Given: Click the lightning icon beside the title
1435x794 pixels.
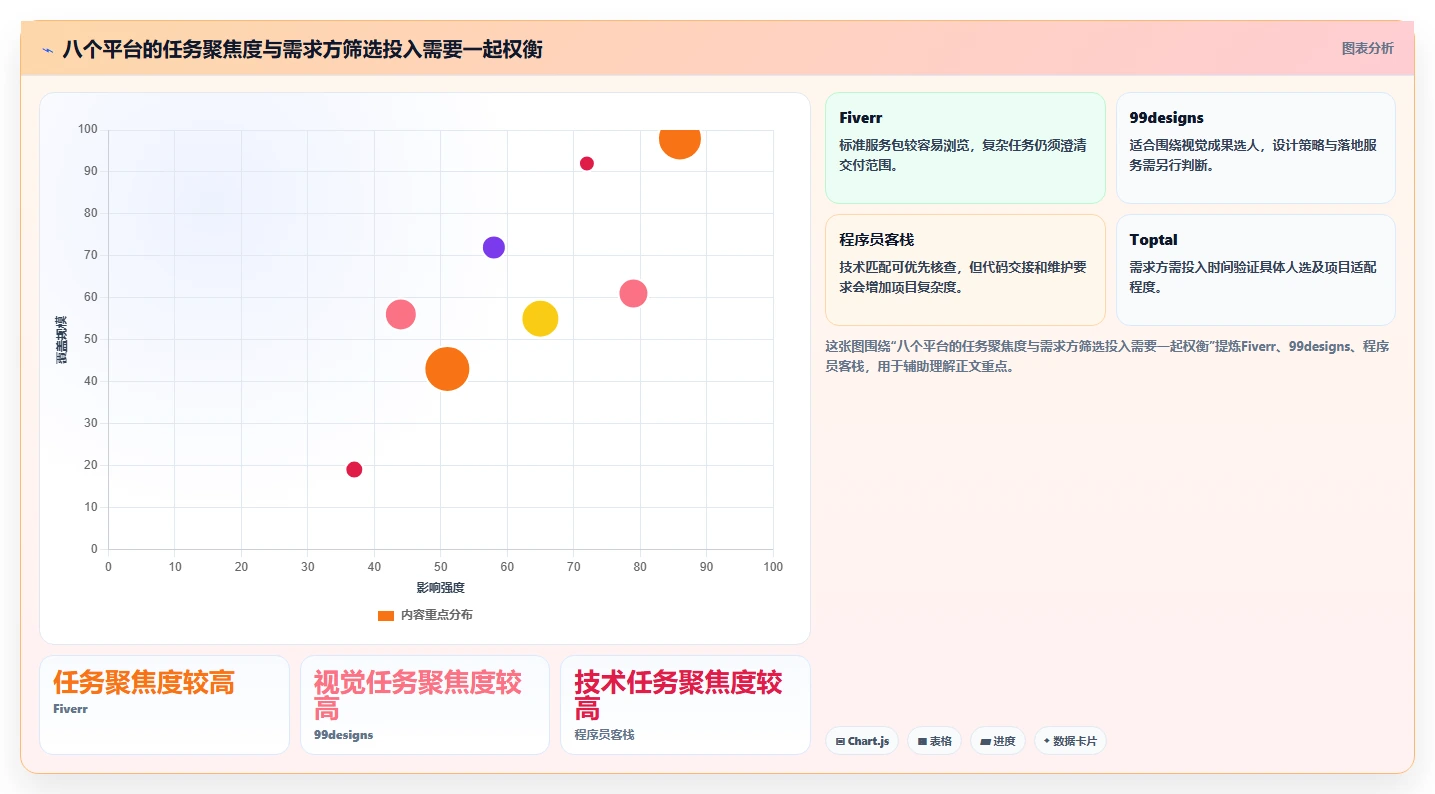Looking at the screenshot, I should click(47, 50).
